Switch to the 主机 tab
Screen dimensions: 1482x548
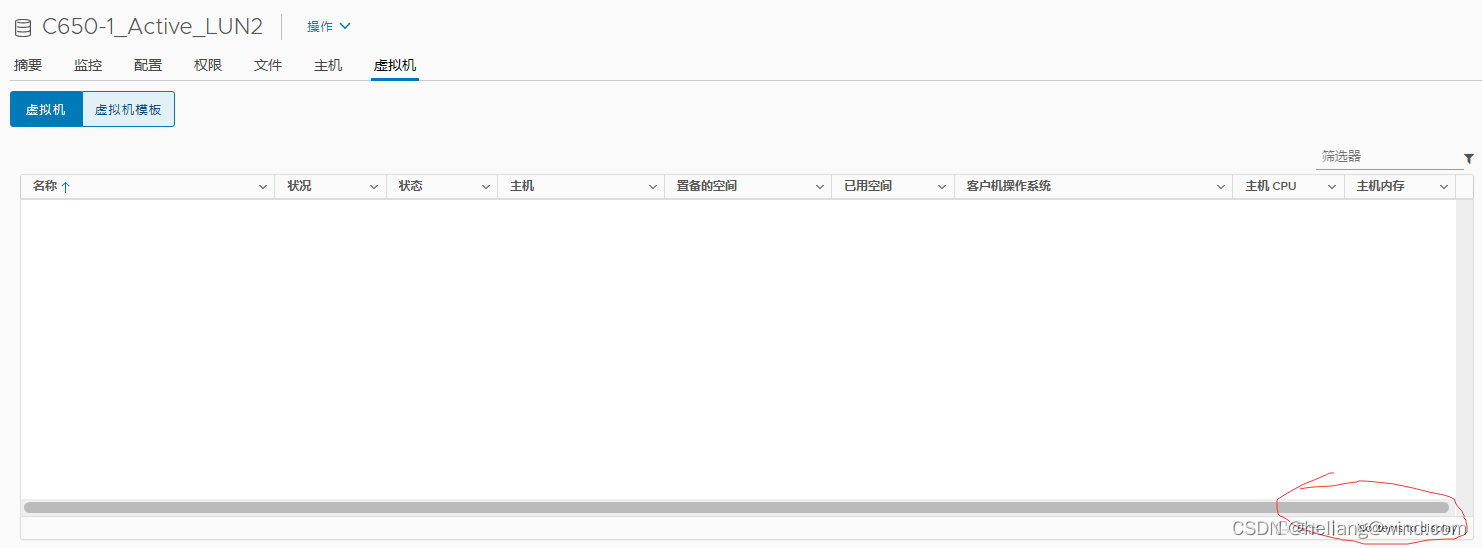pyautogui.click(x=328, y=65)
